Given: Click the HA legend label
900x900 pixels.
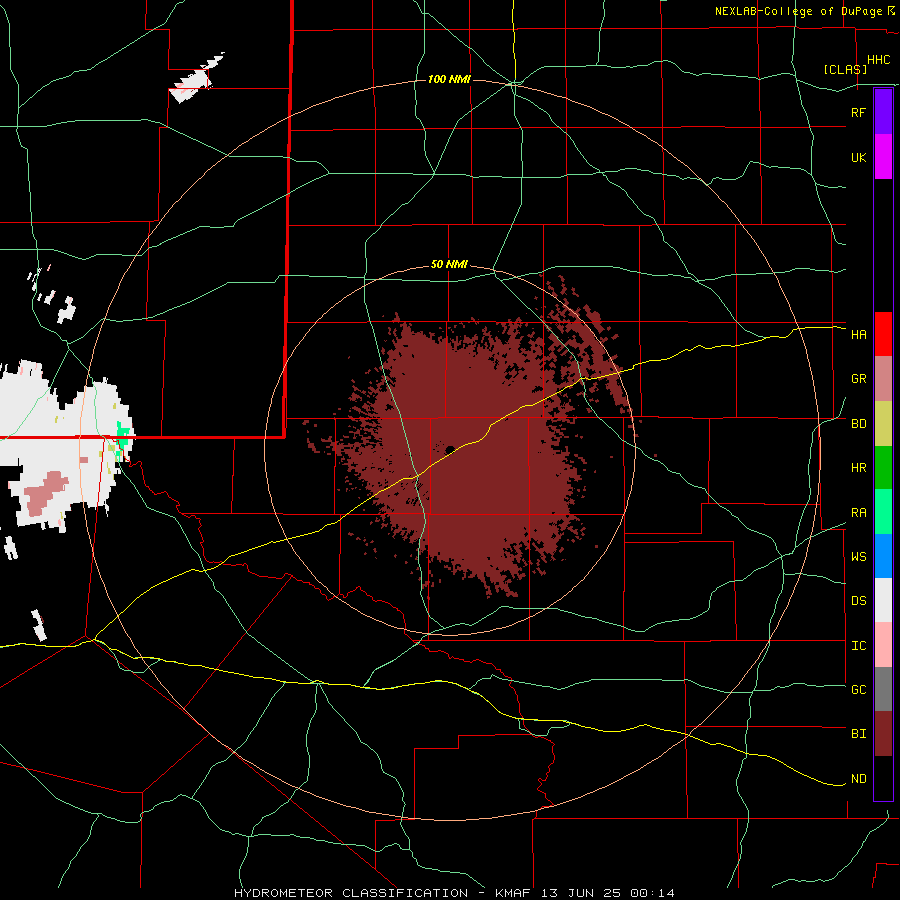Looking at the screenshot, I should point(858,335).
